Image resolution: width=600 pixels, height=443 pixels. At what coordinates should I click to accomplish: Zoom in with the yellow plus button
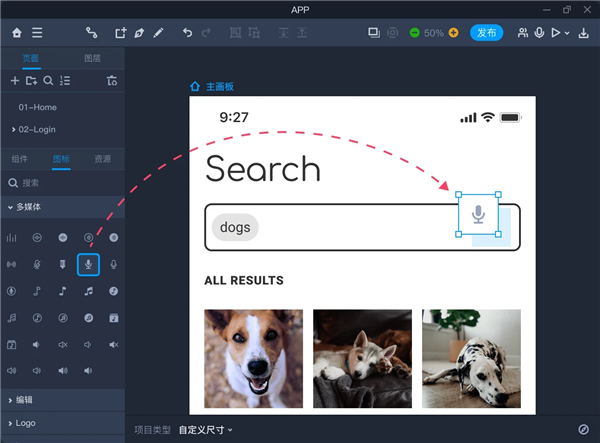click(x=453, y=33)
